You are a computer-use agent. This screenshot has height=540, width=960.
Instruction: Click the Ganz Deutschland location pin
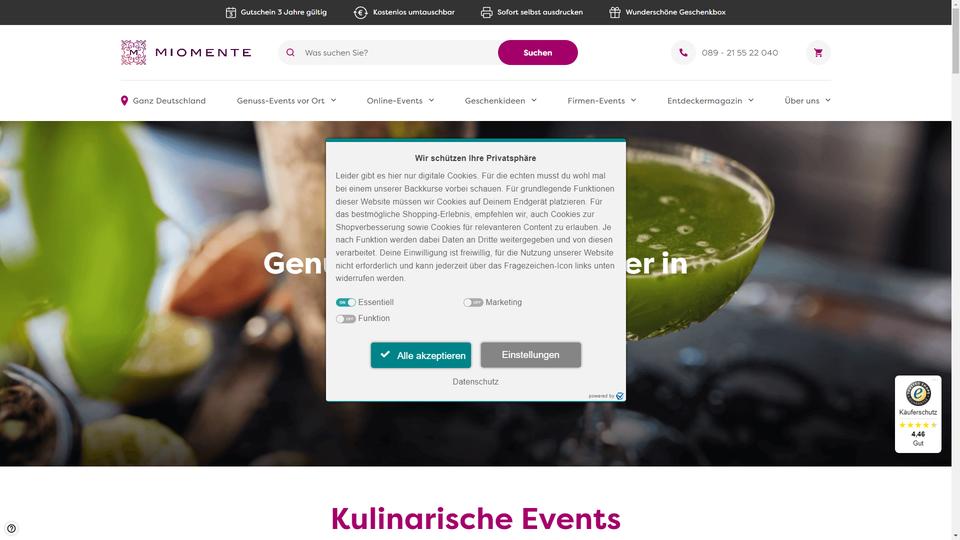tap(124, 100)
